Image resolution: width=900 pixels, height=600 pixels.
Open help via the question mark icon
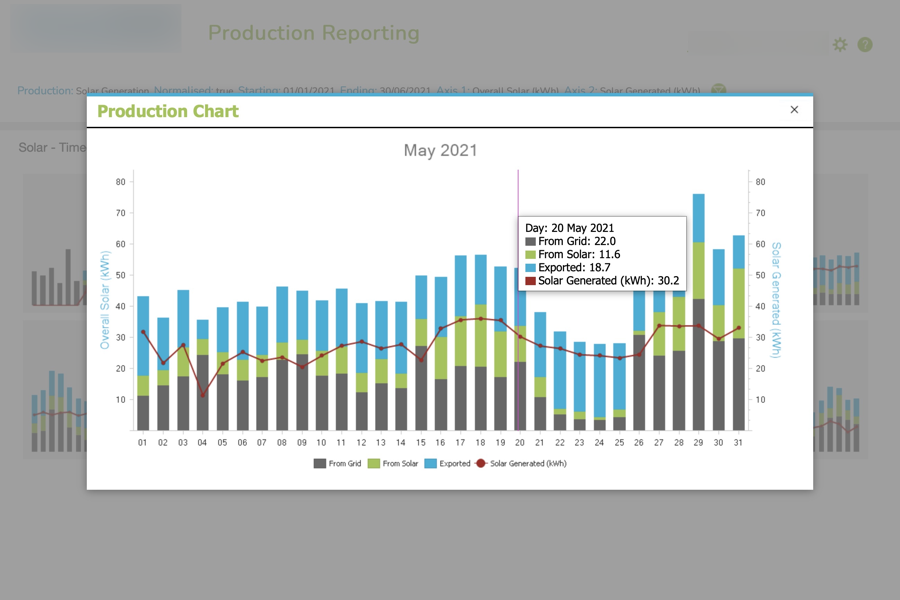click(865, 45)
